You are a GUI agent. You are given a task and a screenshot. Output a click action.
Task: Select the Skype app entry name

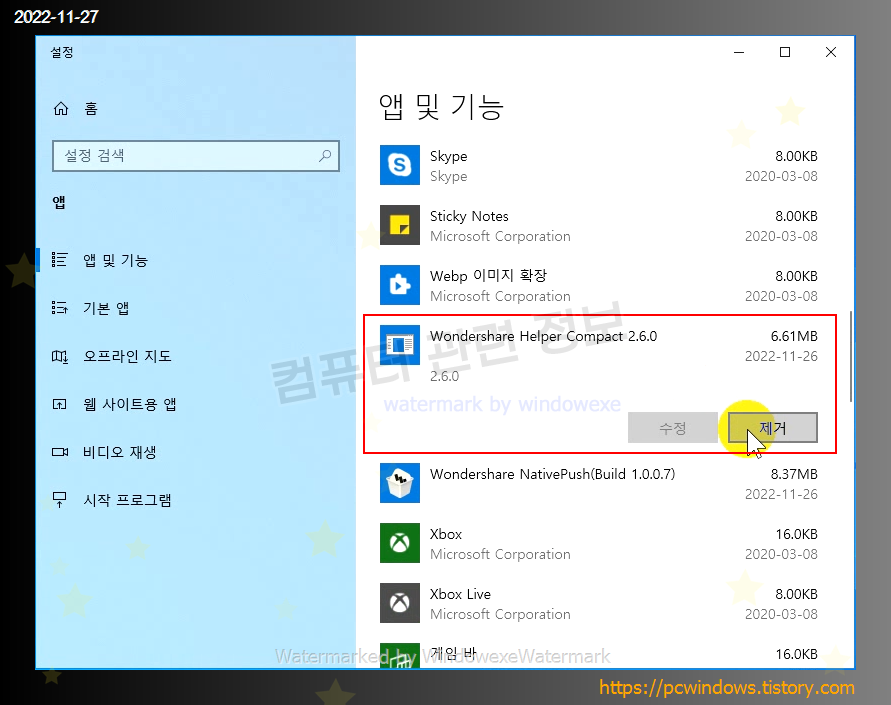(448, 156)
